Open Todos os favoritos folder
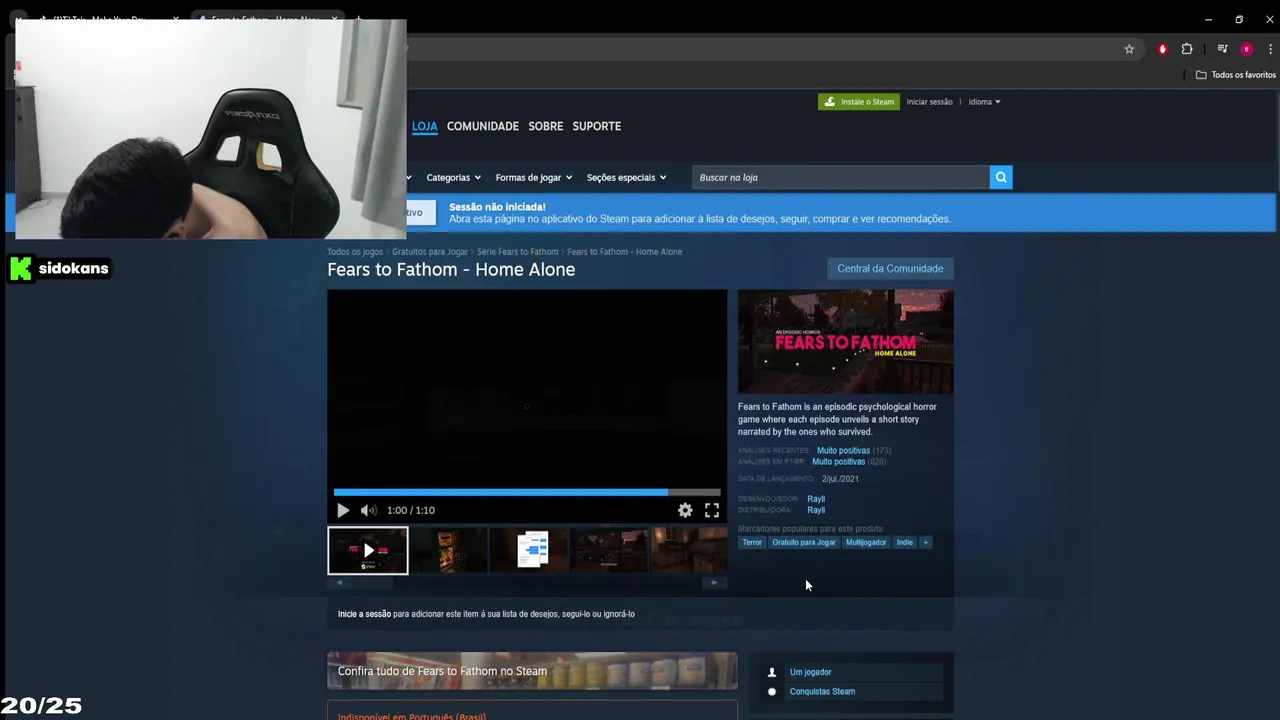Image resolution: width=1280 pixels, height=720 pixels. click(x=1236, y=75)
